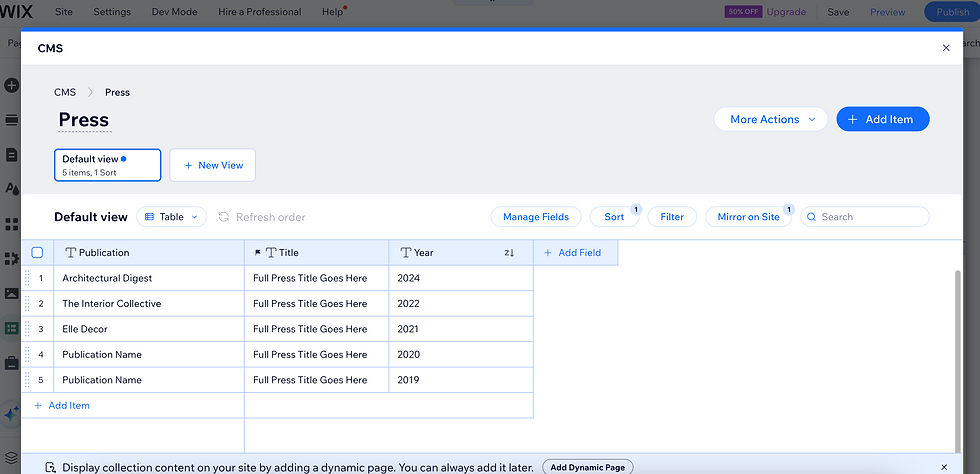Image resolution: width=980 pixels, height=474 pixels.
Task: Tick the select-all checkbox in table header
Action: pos(37,253)
